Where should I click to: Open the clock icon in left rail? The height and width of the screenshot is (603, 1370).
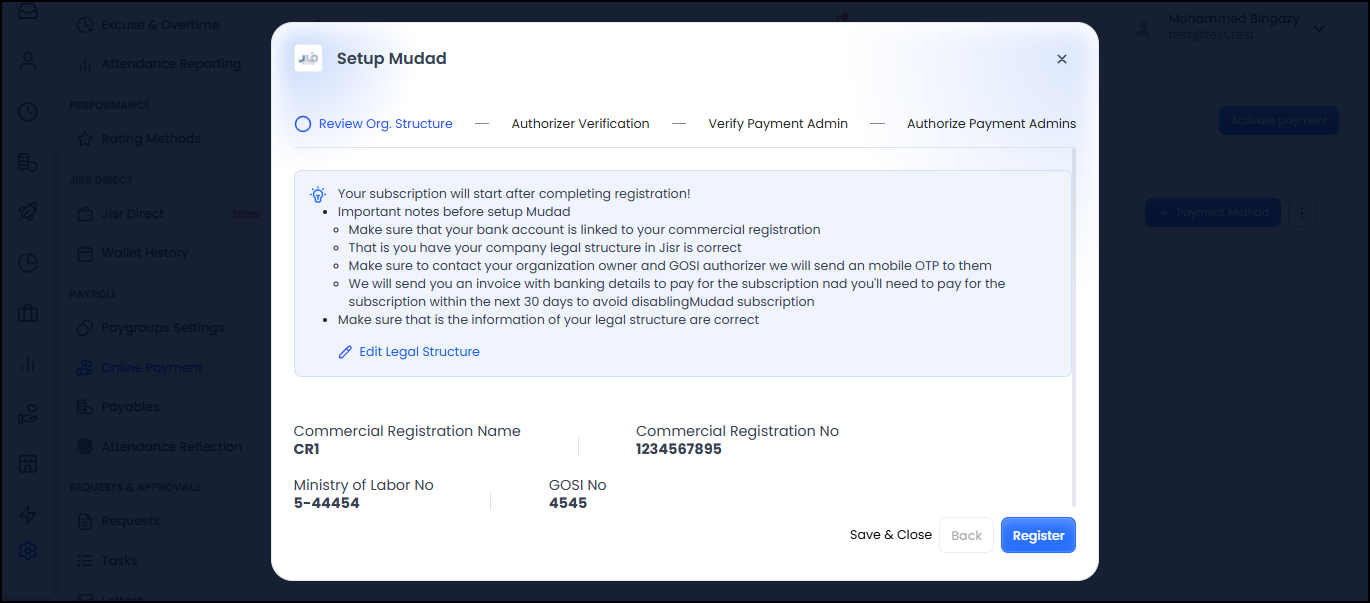[28, 112]
